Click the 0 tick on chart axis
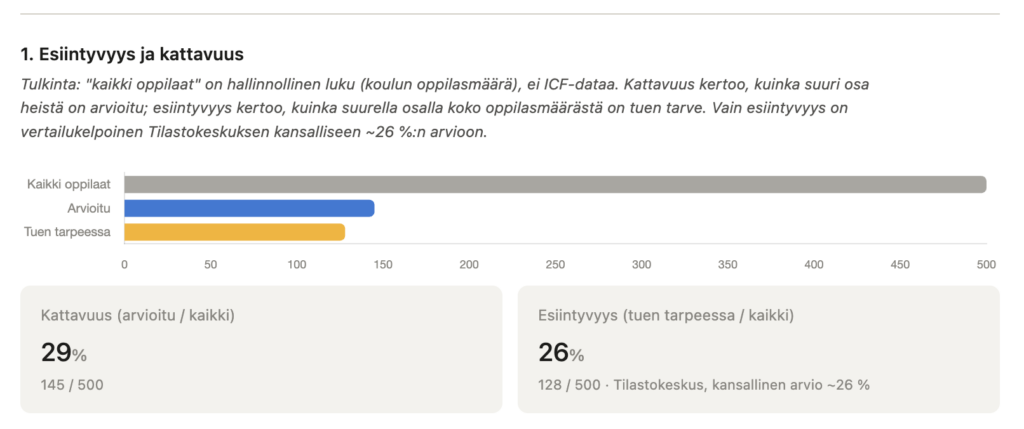The width and height of the screenshot is (1024, 429). click(124, 265)
